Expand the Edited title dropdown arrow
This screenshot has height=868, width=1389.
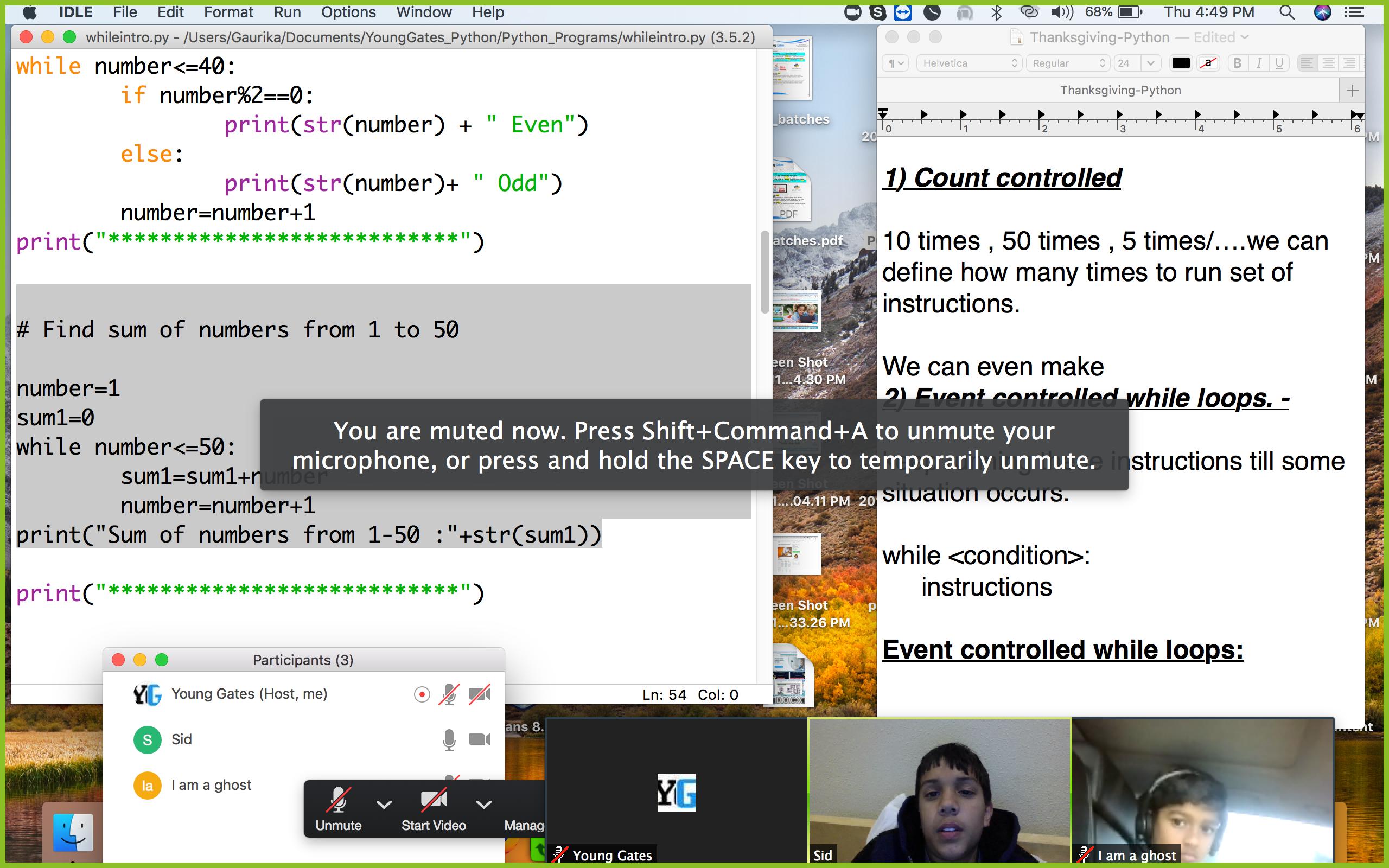pos(1244,37)
